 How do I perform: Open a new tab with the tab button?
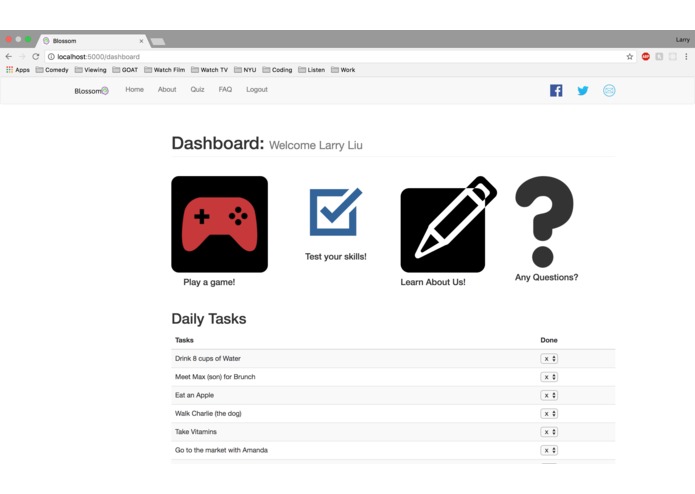158,42
